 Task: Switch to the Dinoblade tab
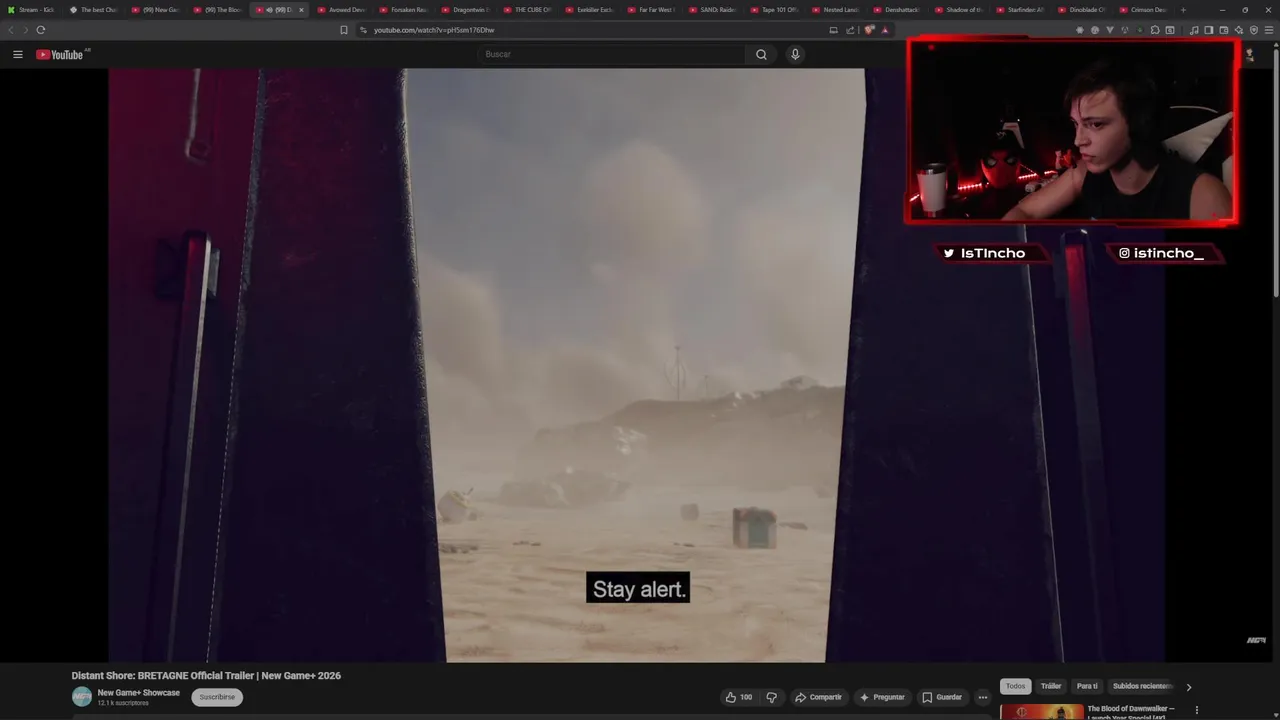[1083, 10]
